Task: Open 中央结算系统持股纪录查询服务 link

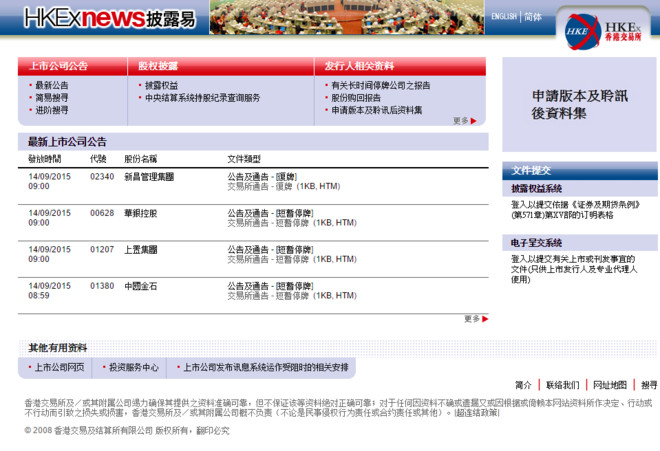Action: coord(202,98)
